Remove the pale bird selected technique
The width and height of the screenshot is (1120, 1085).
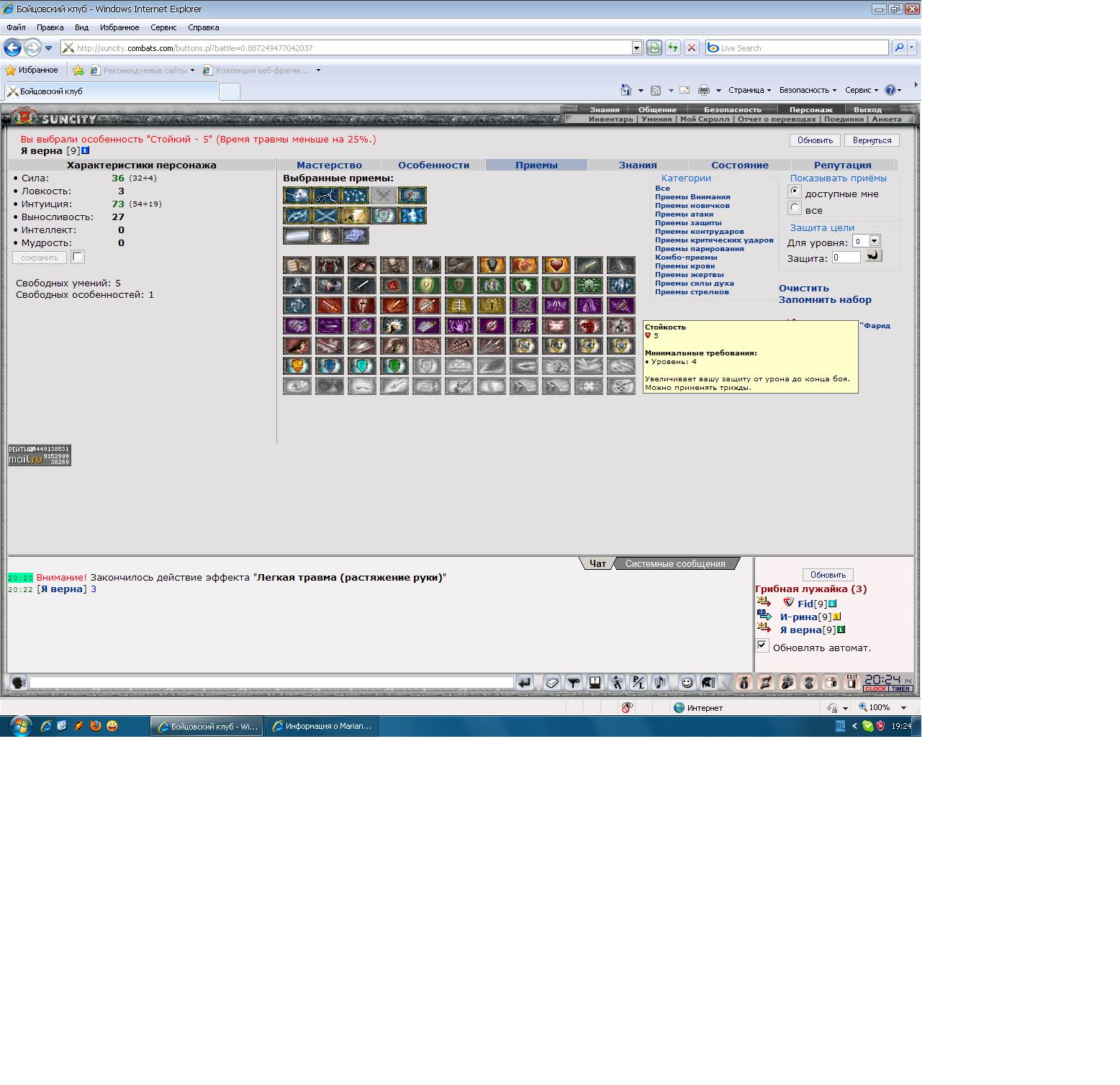pyautogui.click(x=355, y=235)
